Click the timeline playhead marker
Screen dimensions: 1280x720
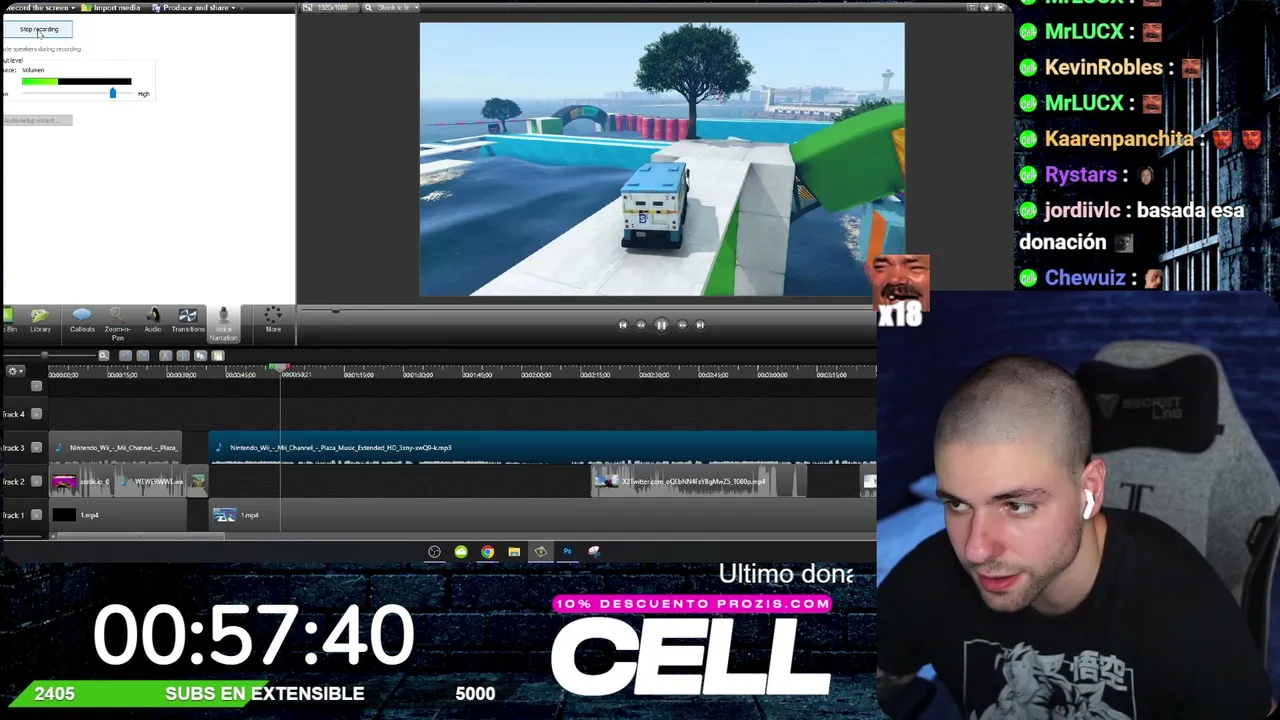[x=280, y=369]
